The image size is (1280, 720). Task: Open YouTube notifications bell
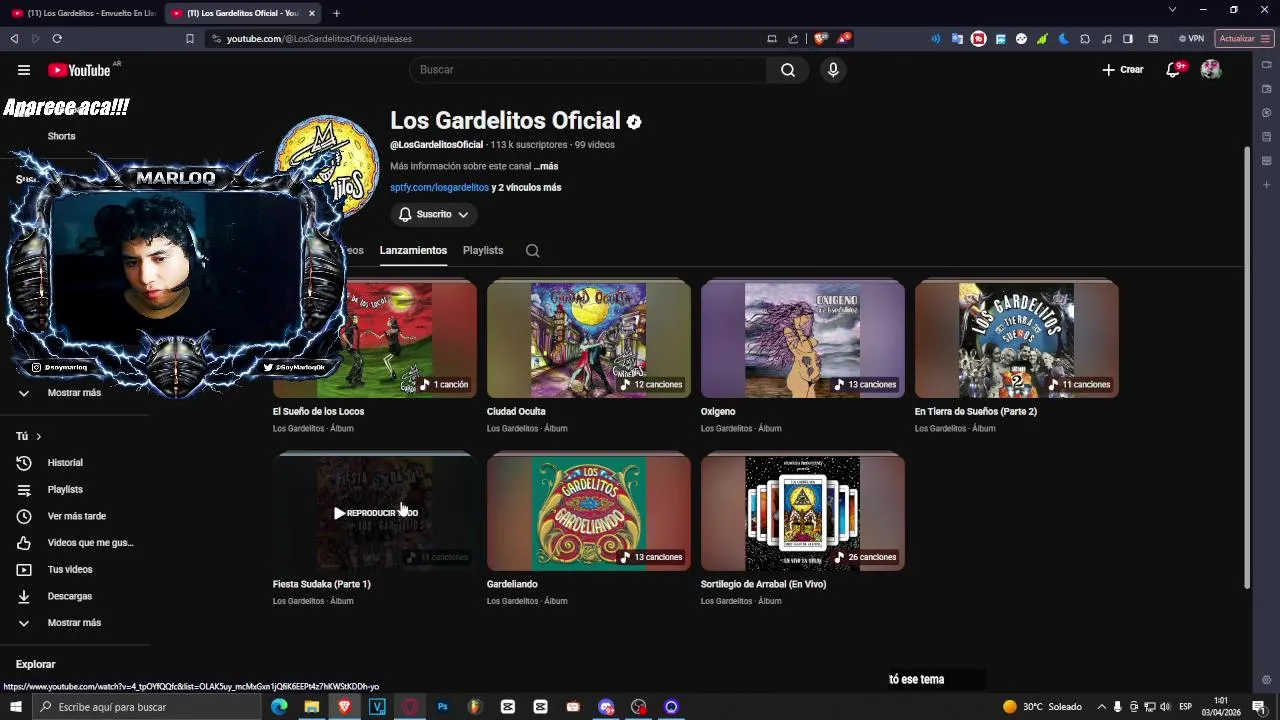tap(1173, 70)
